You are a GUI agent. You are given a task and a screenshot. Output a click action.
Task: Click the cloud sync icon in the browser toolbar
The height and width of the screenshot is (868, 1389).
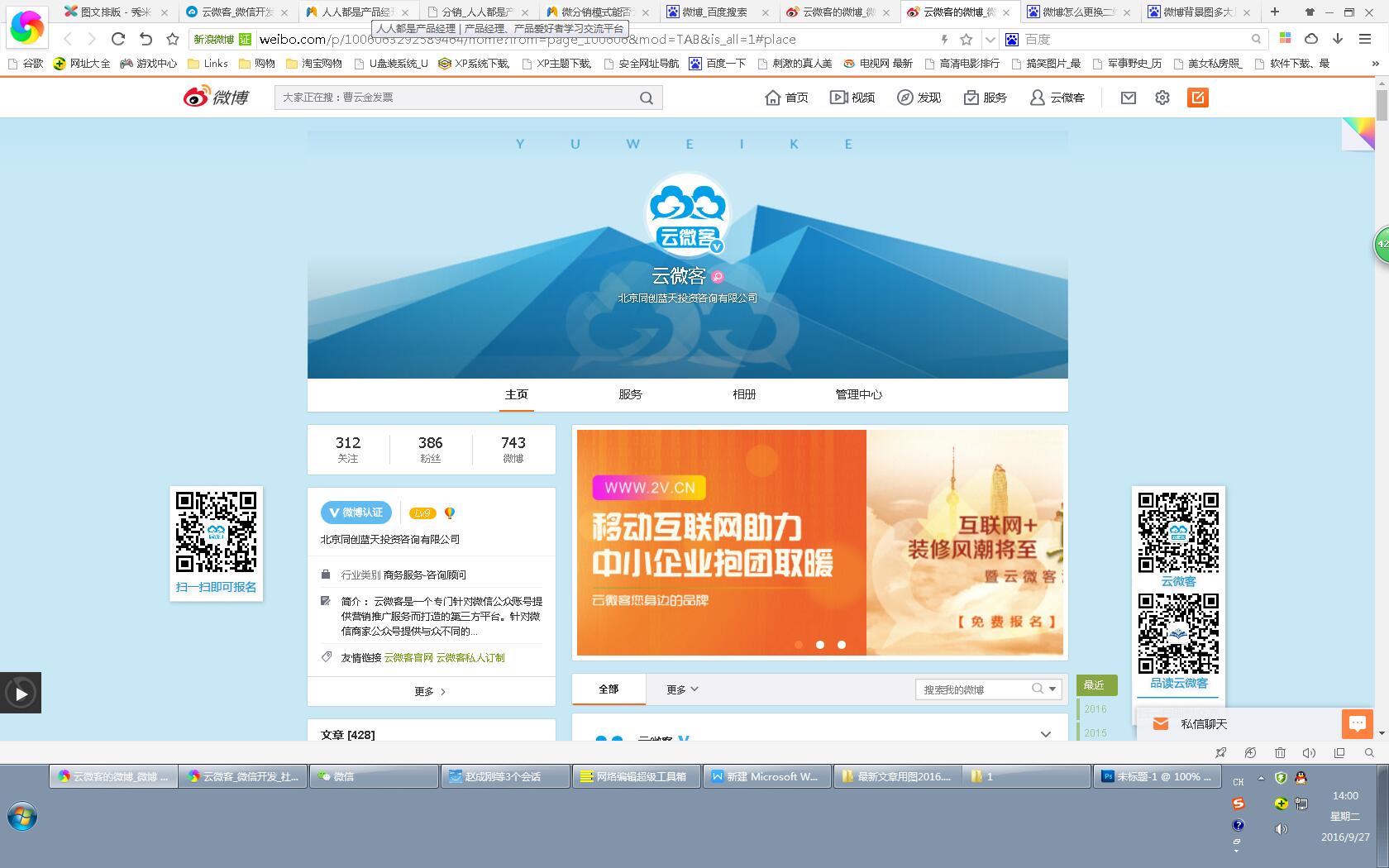coord(1311,38)
